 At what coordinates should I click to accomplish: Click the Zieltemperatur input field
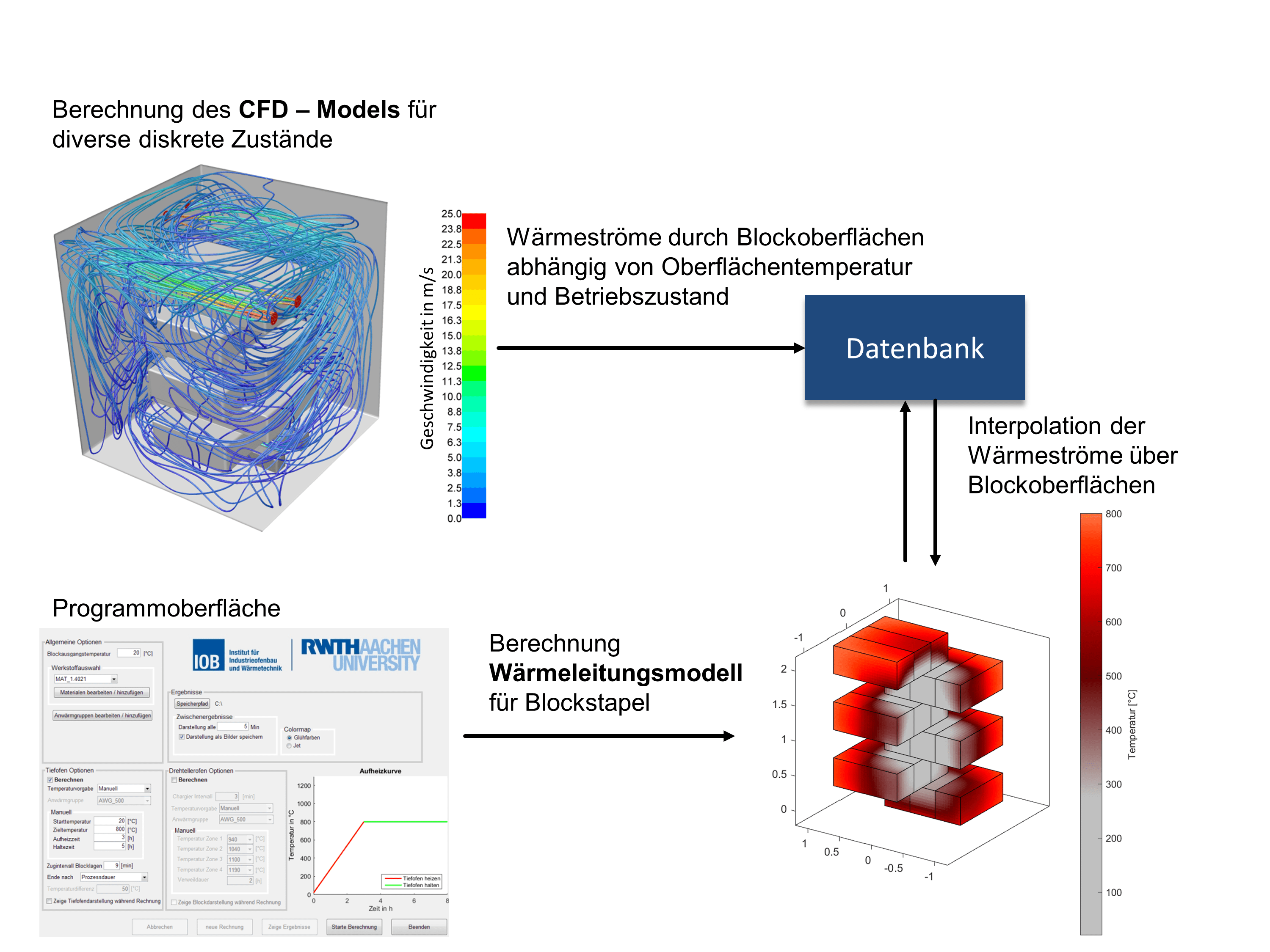point(110,830)
